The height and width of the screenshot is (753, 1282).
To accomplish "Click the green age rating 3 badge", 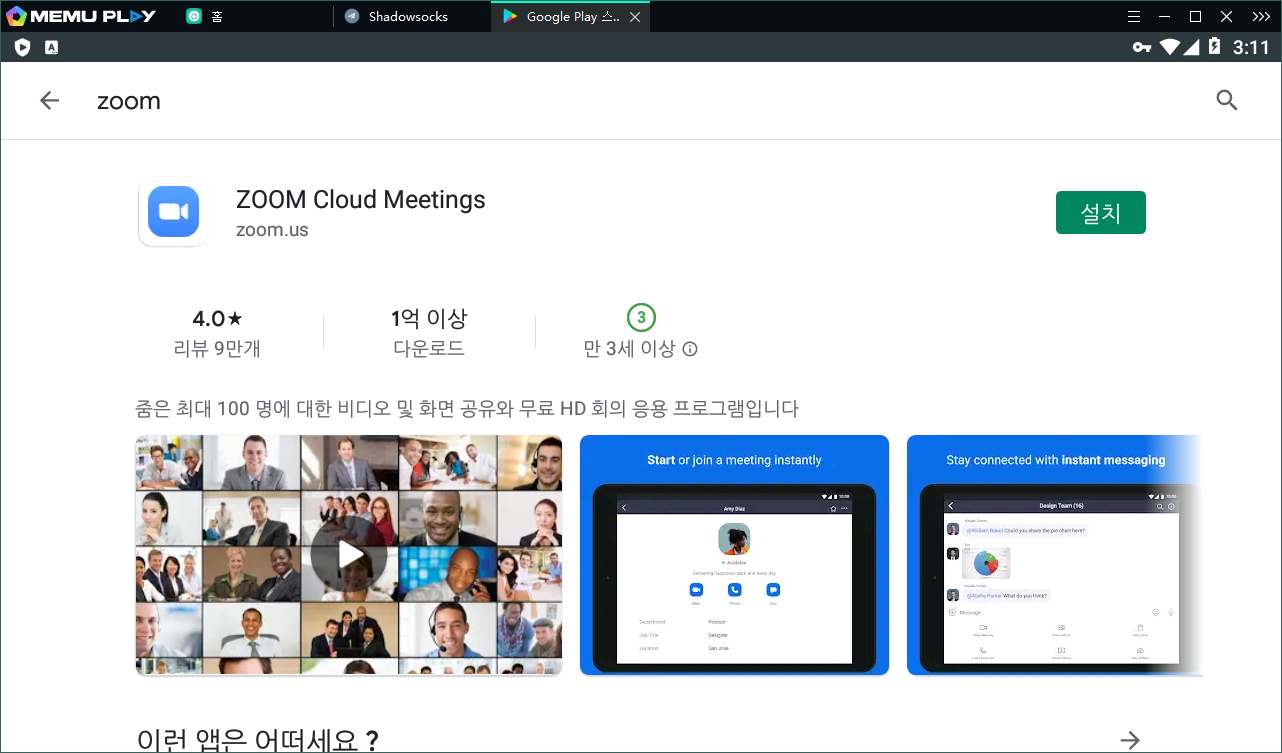I will [641, 318].
